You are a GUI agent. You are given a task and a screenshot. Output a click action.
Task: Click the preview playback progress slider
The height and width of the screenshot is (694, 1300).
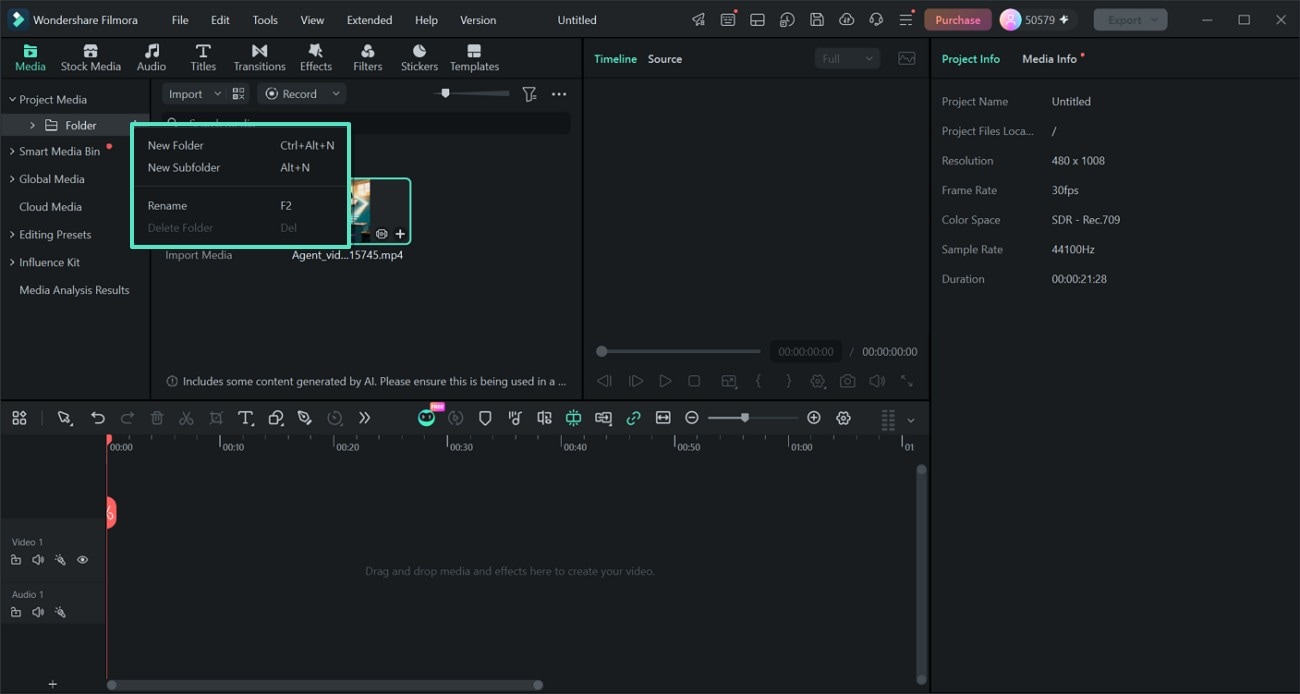678,351
